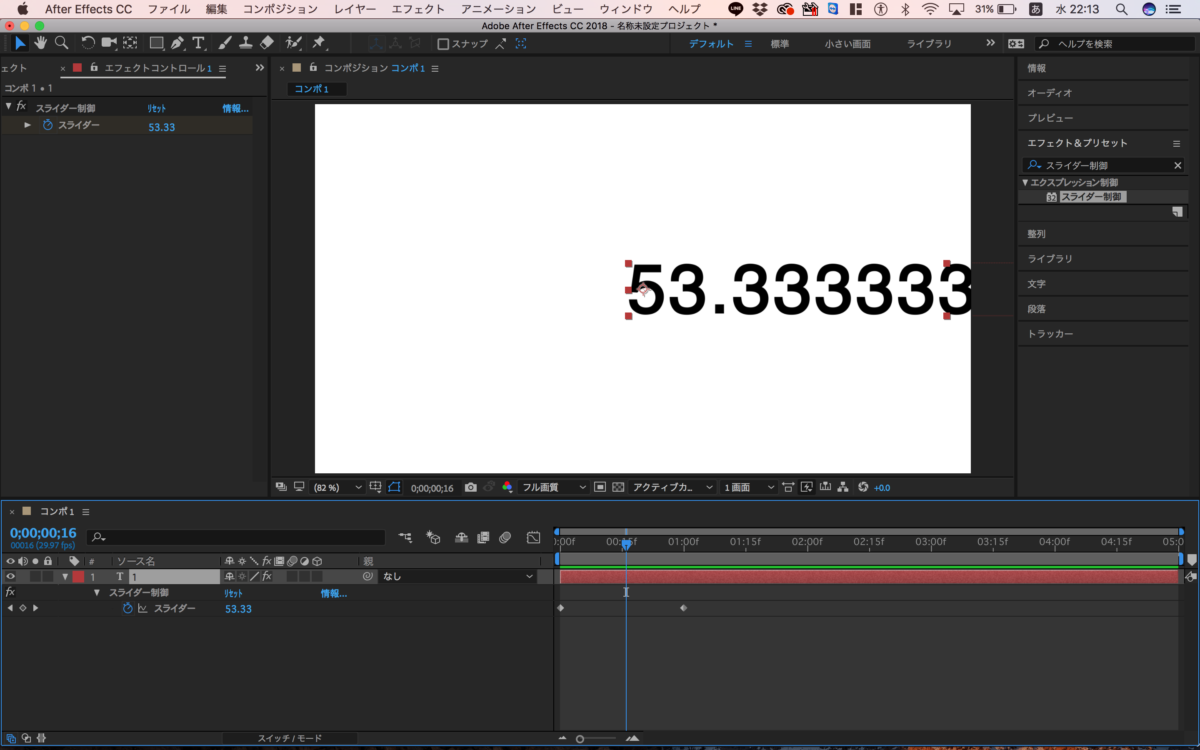Select the Horizontal Type tool

(198, 43)
